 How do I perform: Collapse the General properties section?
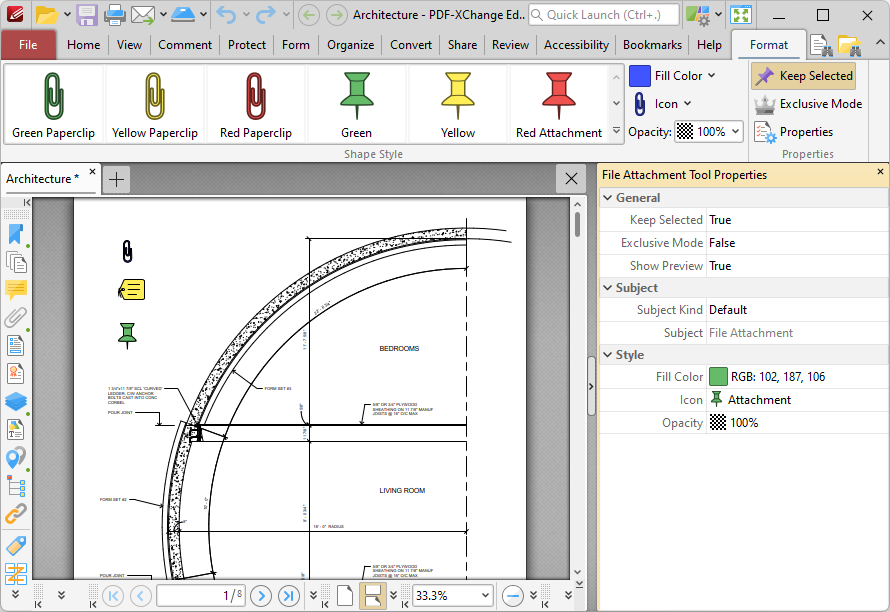click(607, 198)
